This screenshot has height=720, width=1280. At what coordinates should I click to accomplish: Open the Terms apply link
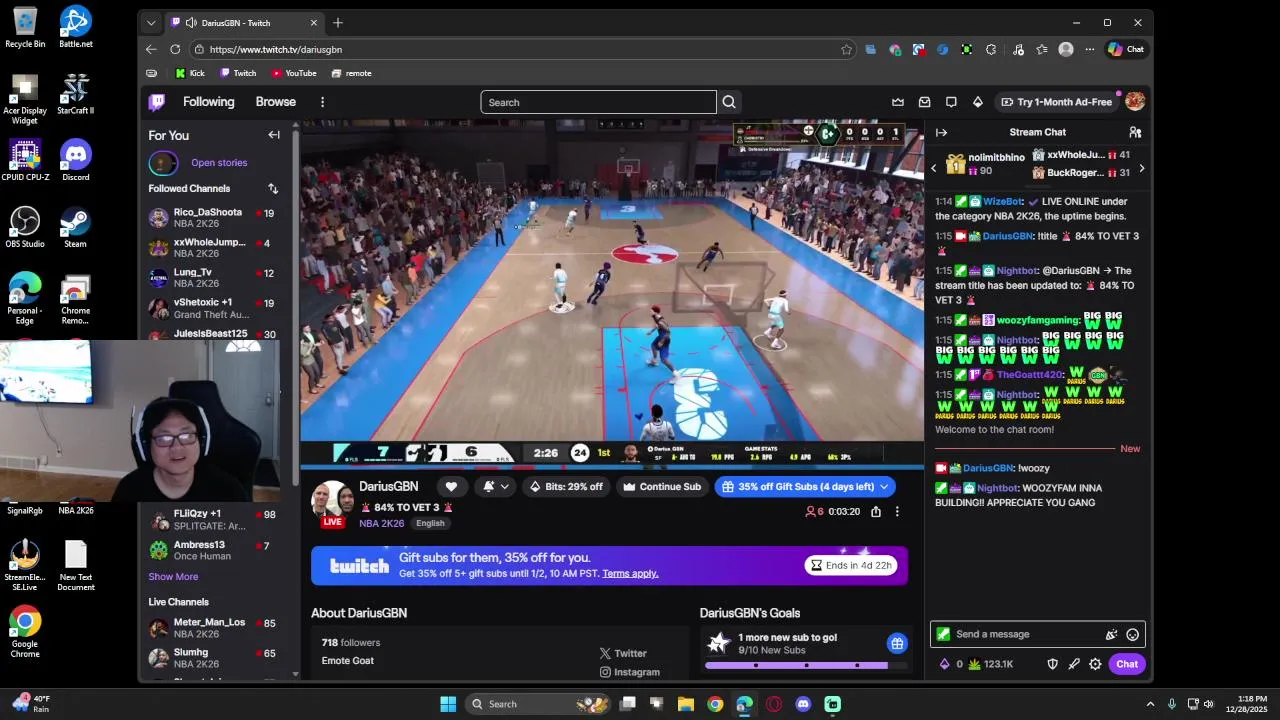[x=630, y=573]
